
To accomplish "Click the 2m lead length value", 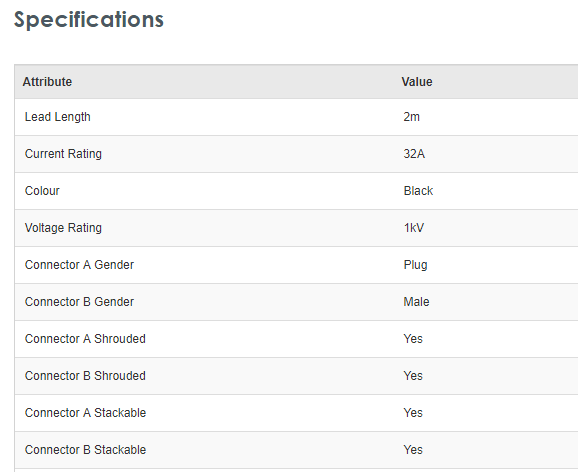I will (x=411, y=117).
